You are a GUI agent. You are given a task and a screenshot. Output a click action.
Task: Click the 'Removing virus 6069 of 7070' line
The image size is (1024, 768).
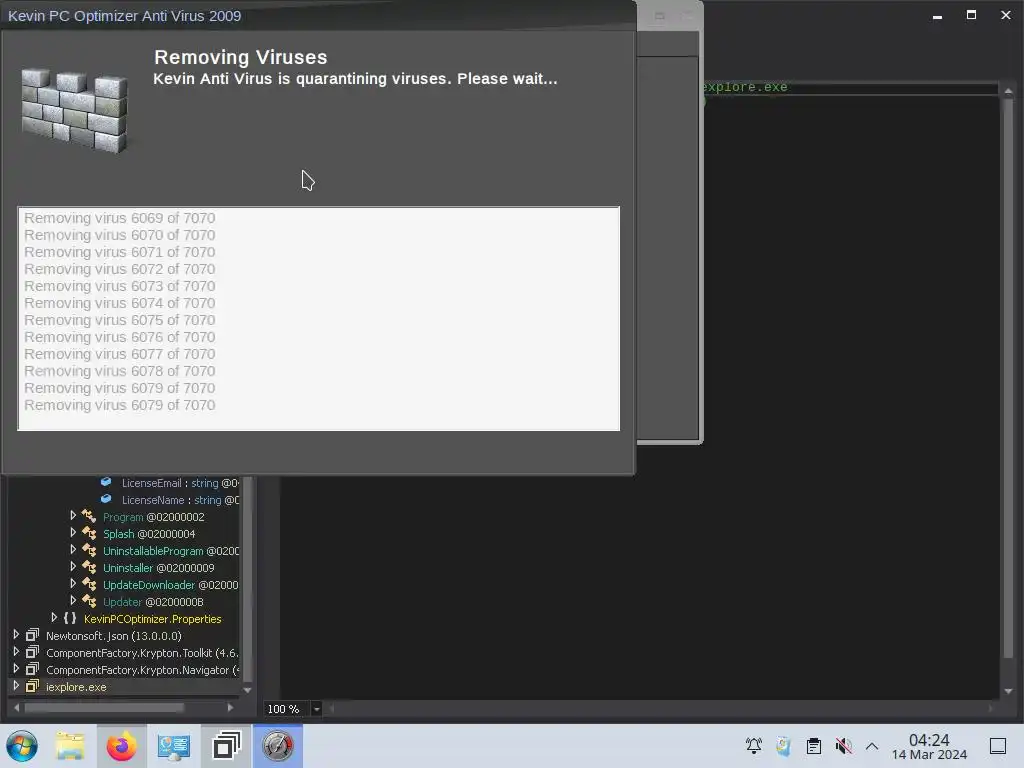pos(120,218)
